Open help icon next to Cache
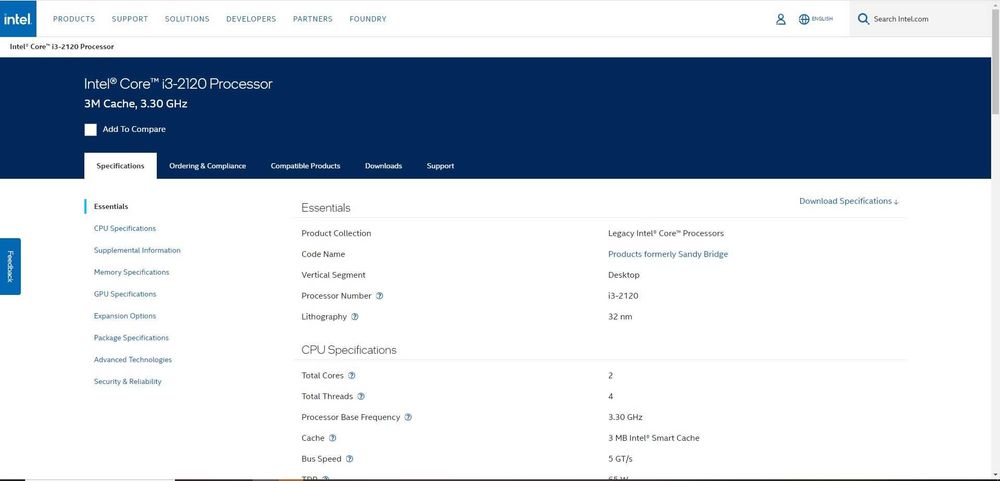The width and height of the screenshot is (1000, 481). point(332,438)
